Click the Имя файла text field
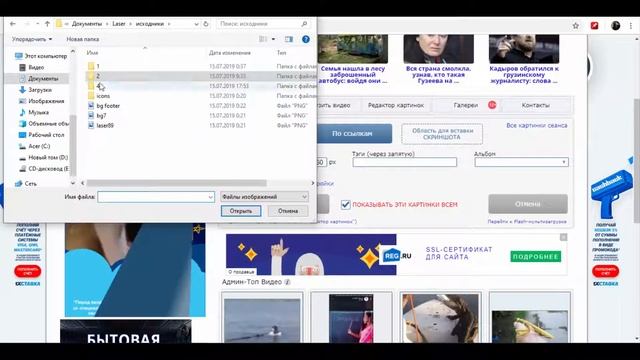 point(152,197)
